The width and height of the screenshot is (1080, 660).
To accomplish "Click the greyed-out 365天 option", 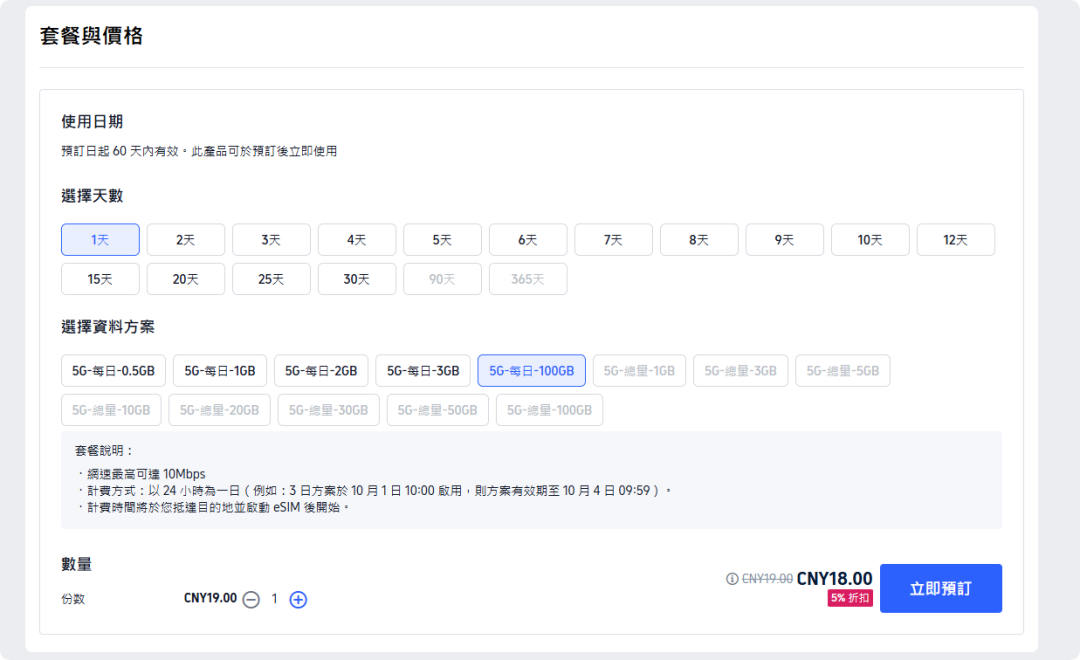I will point(528,279).
